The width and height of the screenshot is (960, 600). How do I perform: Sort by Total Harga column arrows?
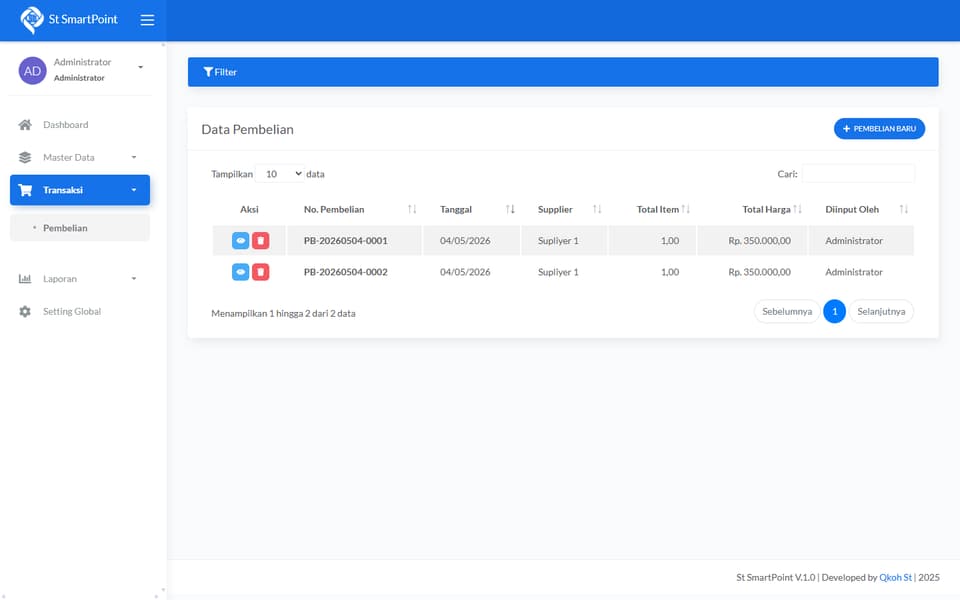(797, 209)
